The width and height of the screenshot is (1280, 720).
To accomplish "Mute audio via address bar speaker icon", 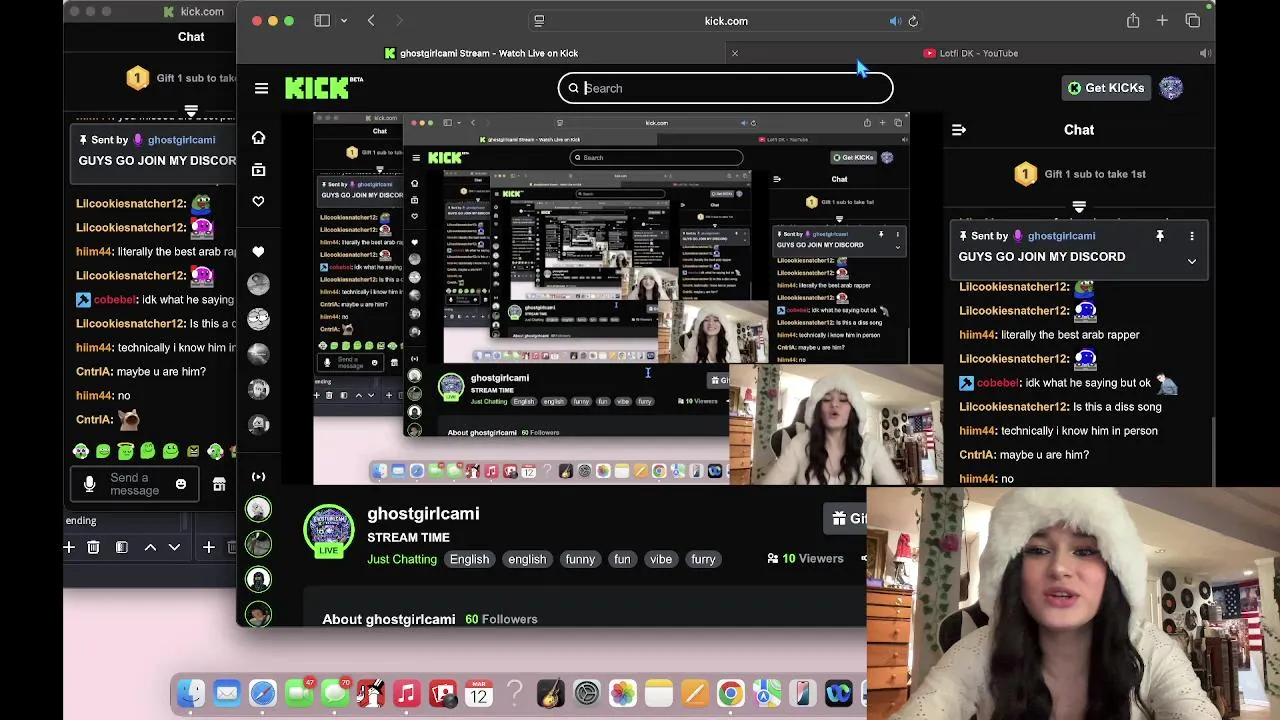I will pos(895,21).
